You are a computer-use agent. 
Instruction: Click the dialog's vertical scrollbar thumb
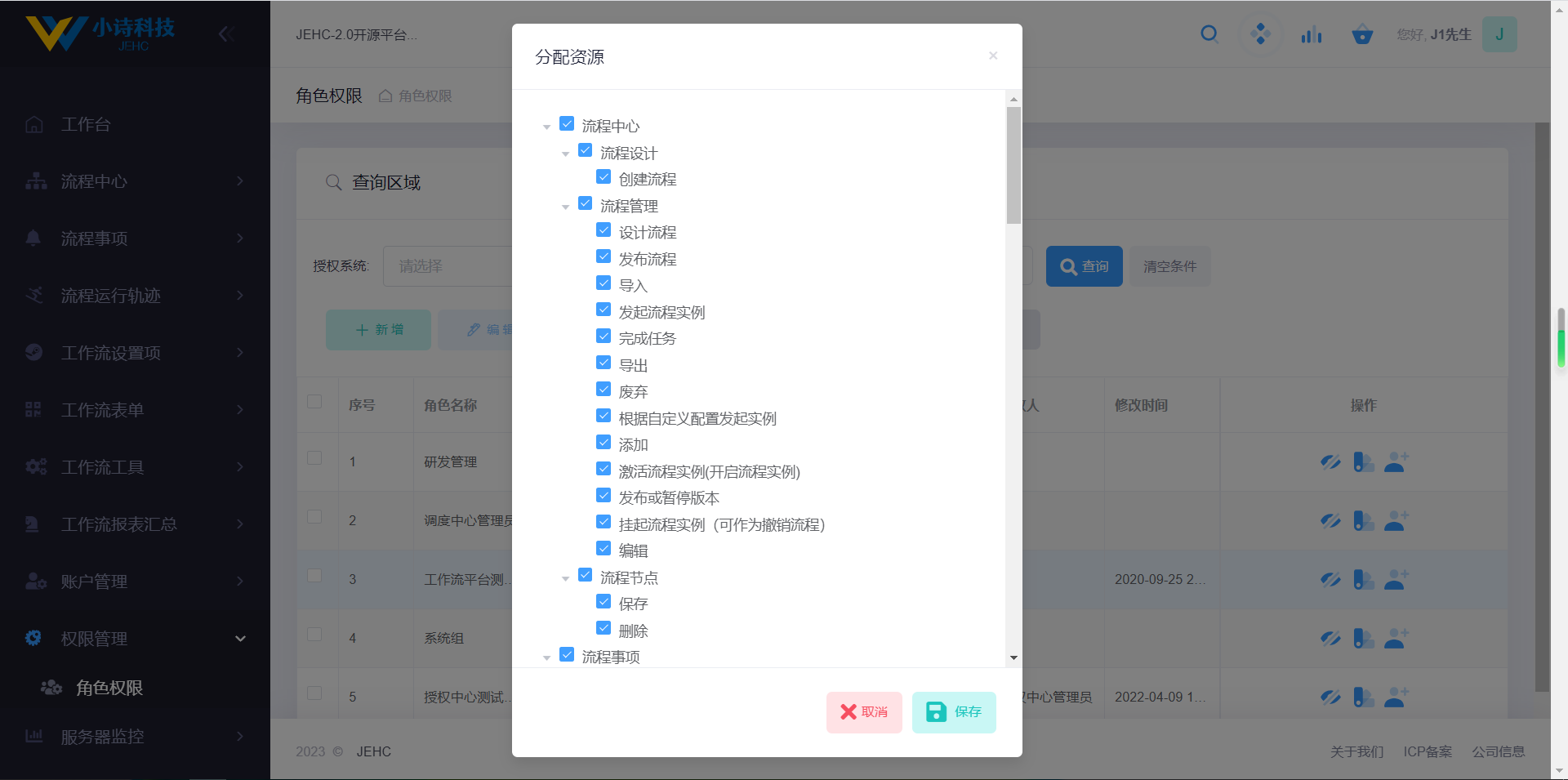click(x=1013, y=165)
